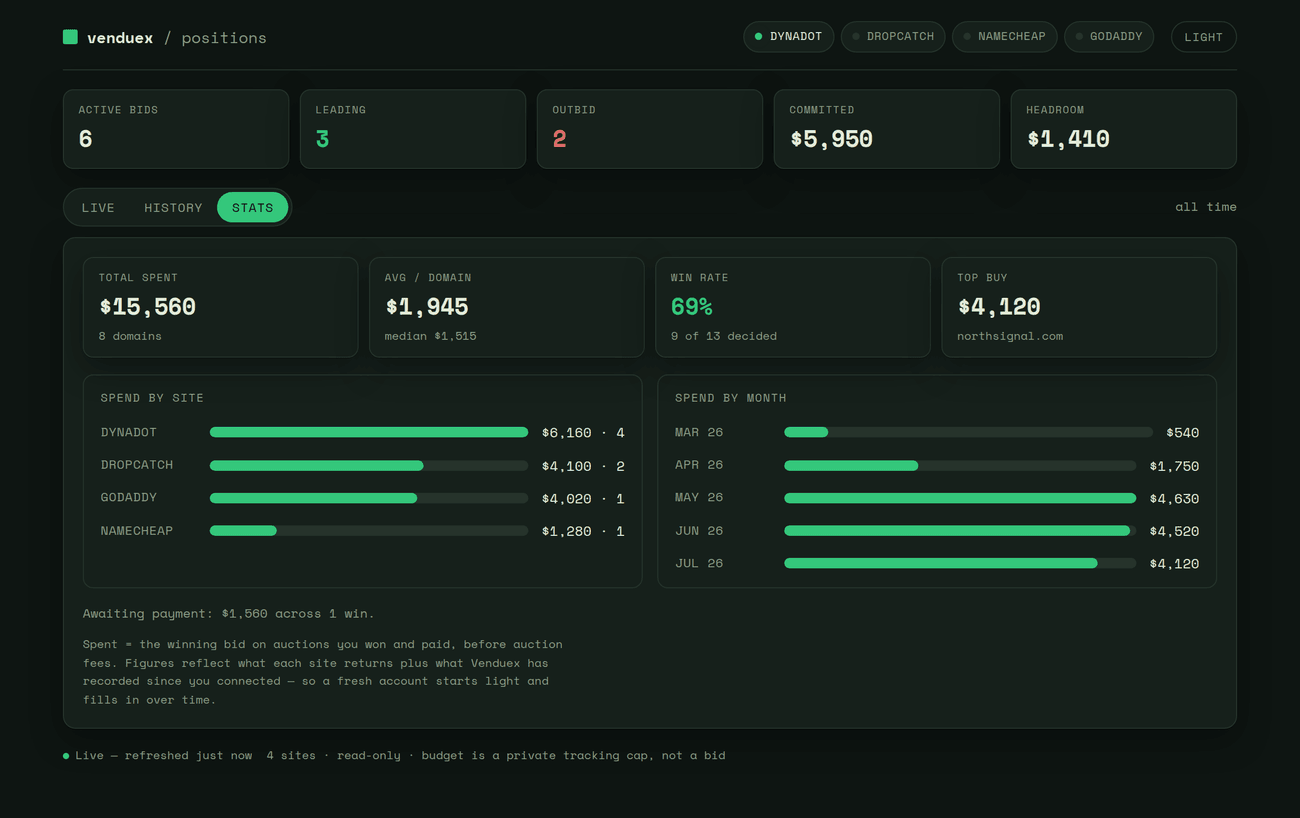Click the $1,280 · 1 Namecheap amount
This screenshot has width=1300, height=818.
tap(583, 531)
